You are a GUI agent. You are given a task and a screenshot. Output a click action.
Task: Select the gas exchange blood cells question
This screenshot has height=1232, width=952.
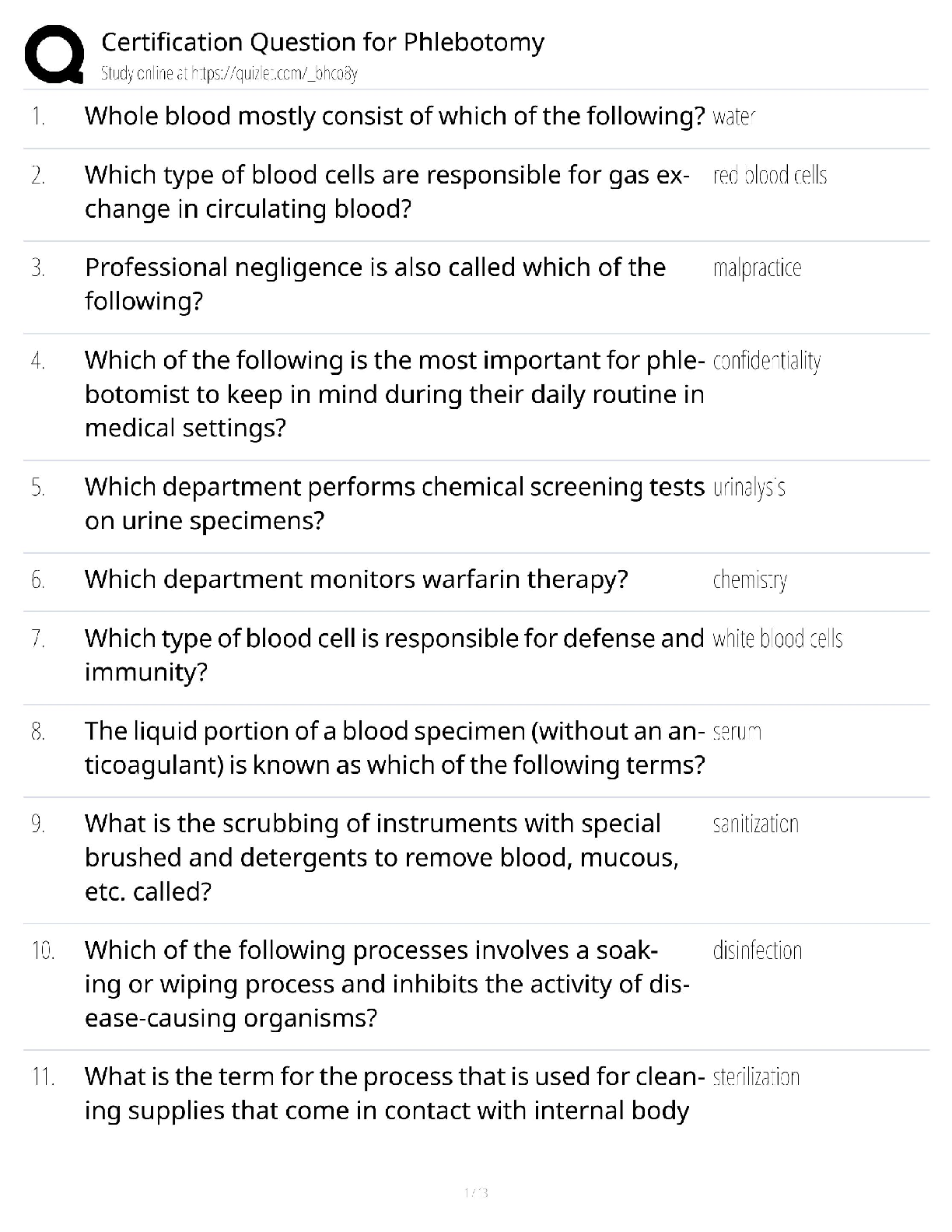point(387,191)
